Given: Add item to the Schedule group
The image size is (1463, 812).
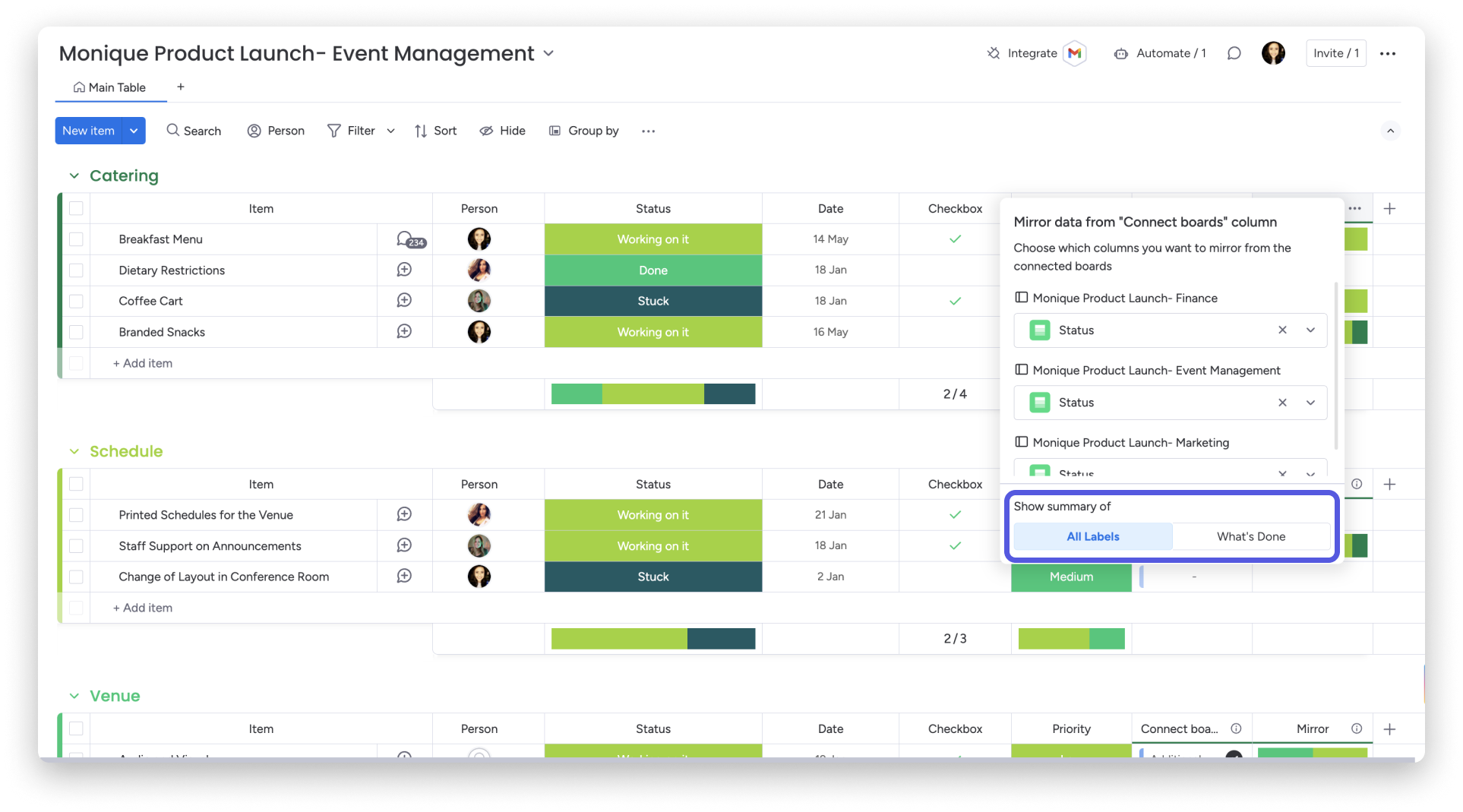Looking at the screenshot, I should tap(143, 608).
